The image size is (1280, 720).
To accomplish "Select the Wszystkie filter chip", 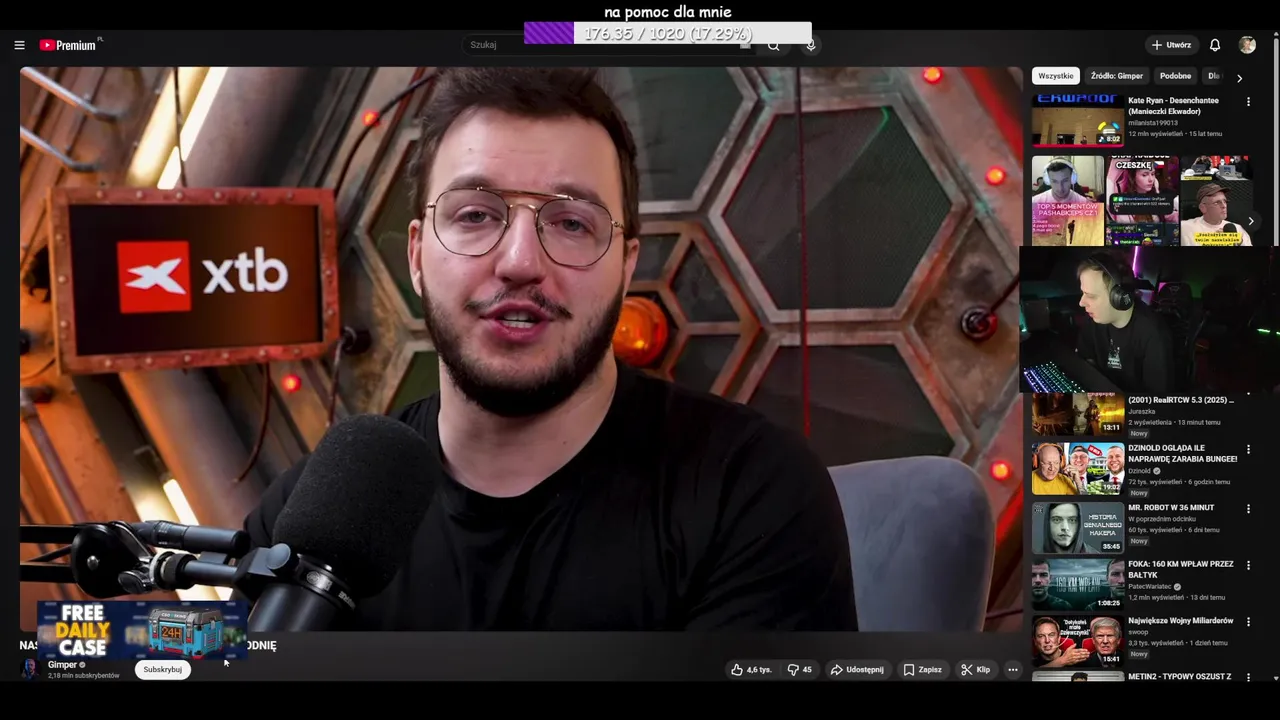I will [1055, 76].
